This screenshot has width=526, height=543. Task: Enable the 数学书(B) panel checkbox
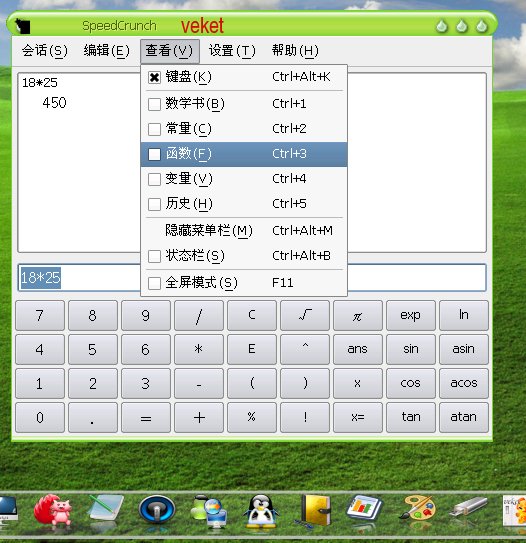tap(154, 104)
